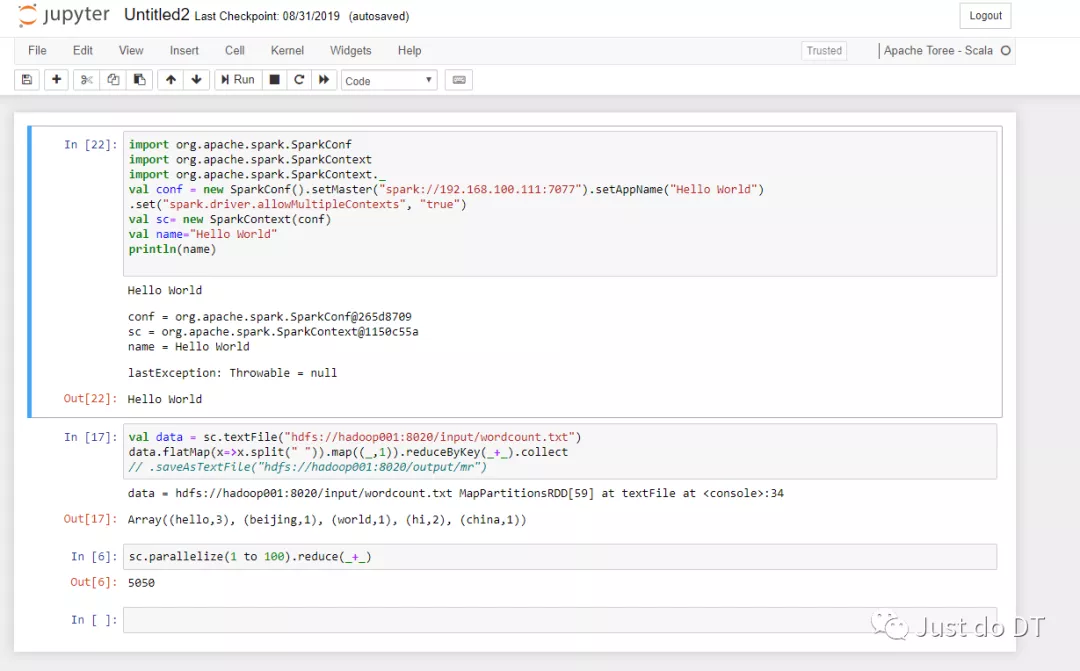This screenshot has width=1080, height=671.
Task: Save and checkpoint with the floppy icon
Action: (x=27, y=80)
